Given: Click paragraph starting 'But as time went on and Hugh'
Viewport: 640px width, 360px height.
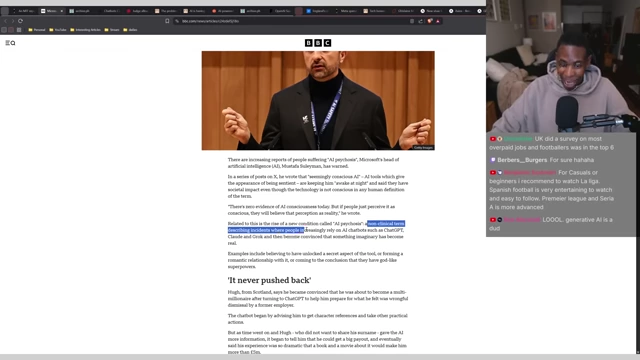Looking at the screenshot, I should coord(317,342).
